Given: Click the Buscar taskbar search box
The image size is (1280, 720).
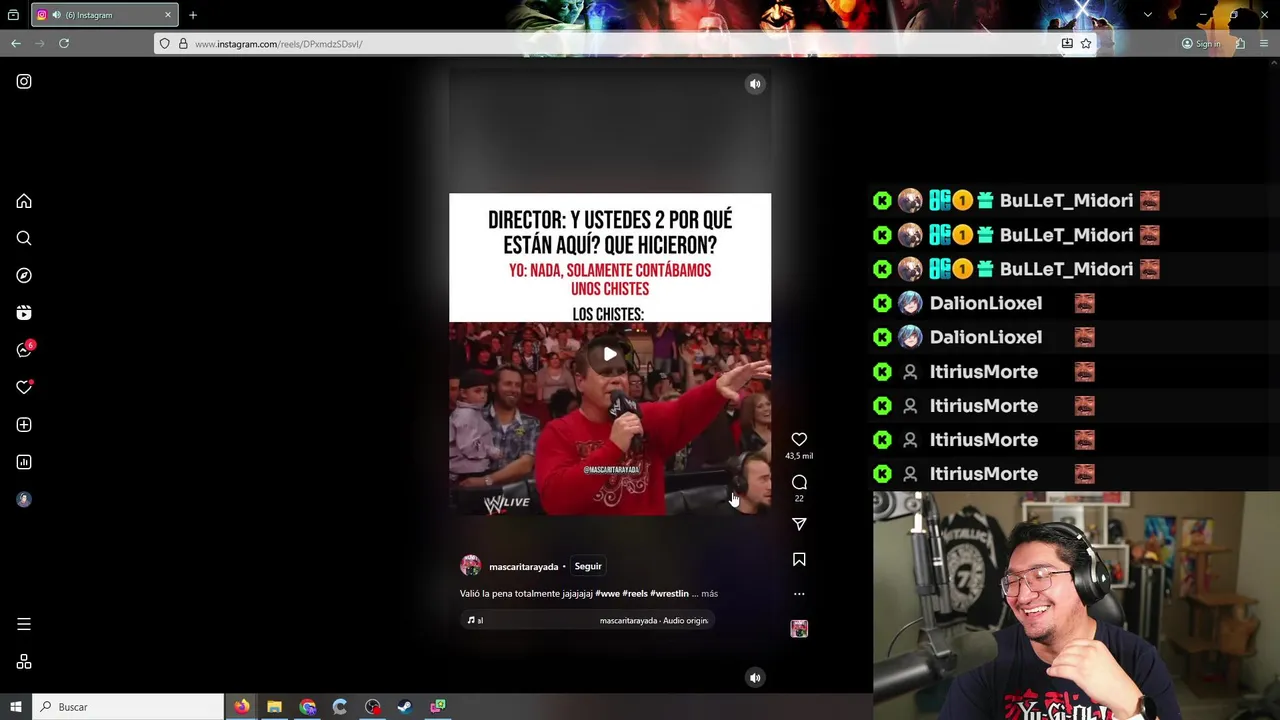Looking at the screenshot, I should click(128, 707).
